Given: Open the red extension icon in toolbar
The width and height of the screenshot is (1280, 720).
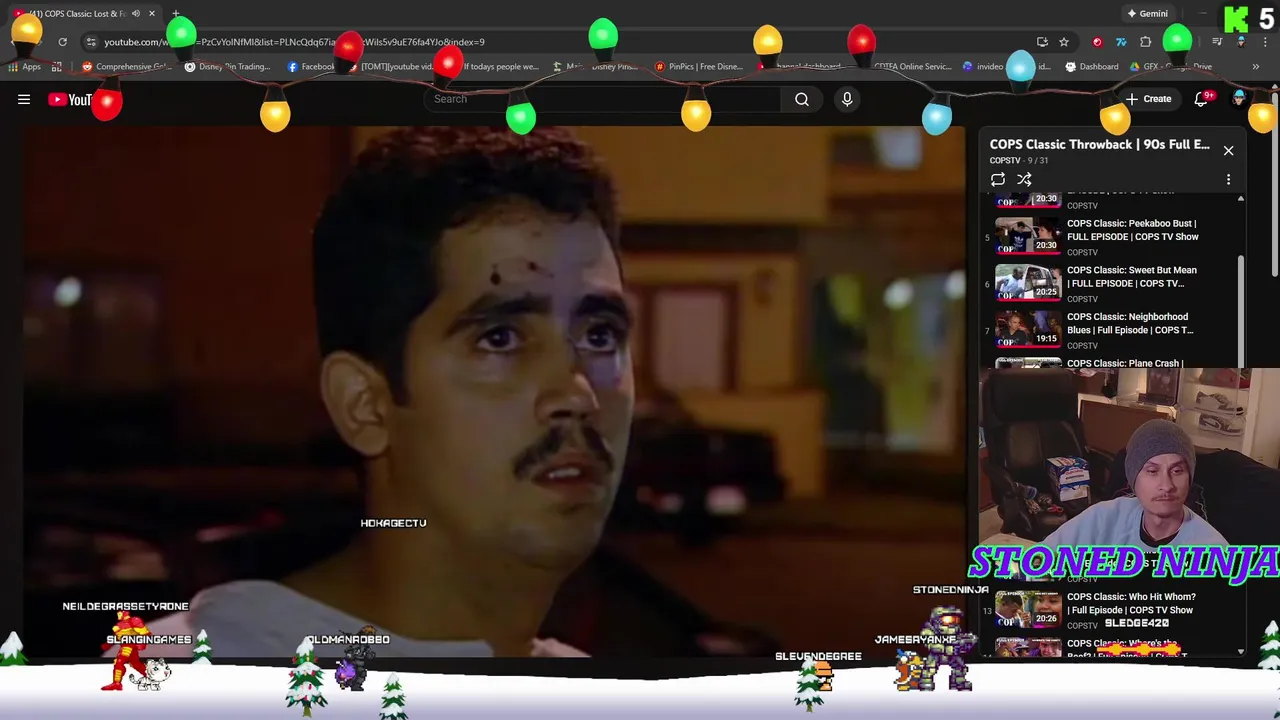Looking at the screenshot, I should [x=1097, y=42].
